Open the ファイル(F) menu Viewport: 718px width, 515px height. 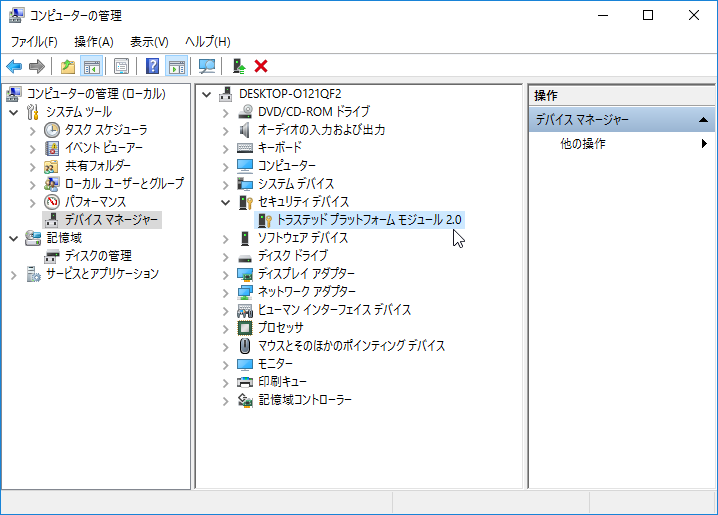coord(34,42)
